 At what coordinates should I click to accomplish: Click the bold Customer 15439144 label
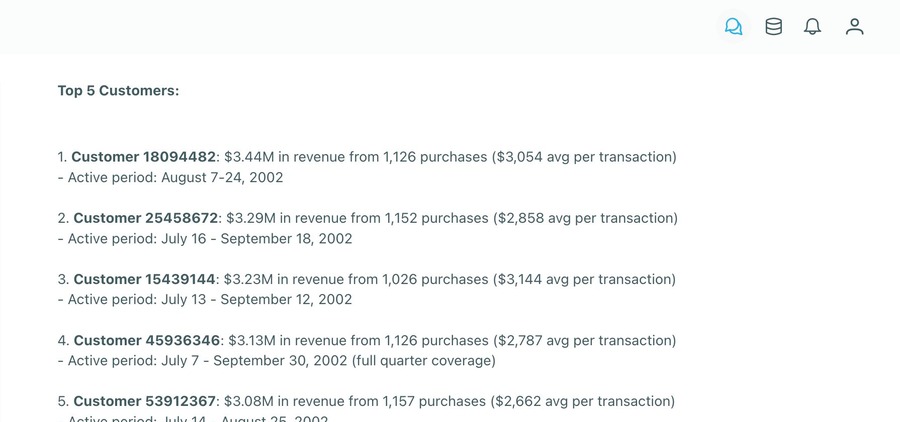pyautogui.click(x=144, y=279)
